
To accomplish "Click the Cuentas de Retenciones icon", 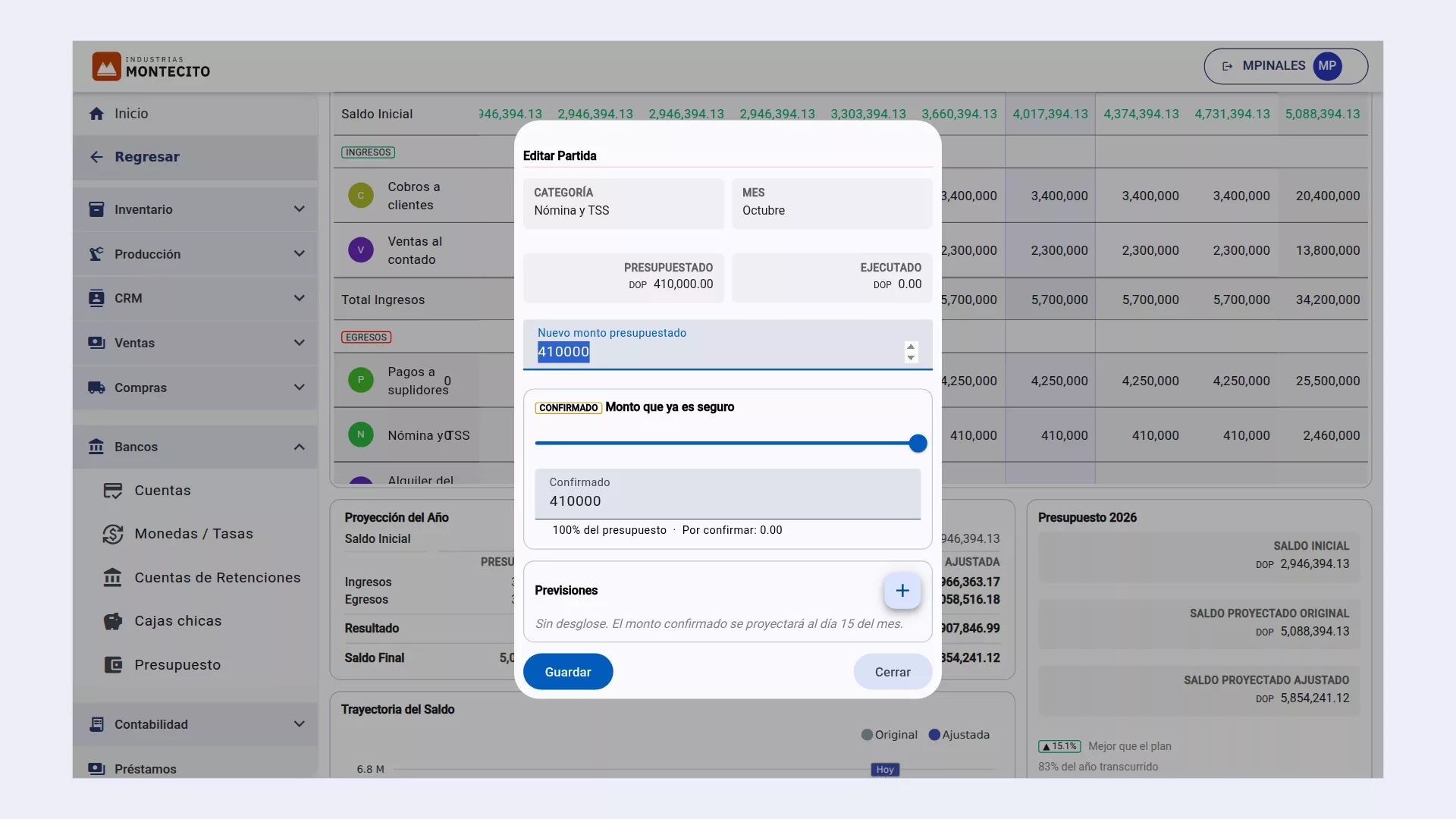I will coord(112,578).
